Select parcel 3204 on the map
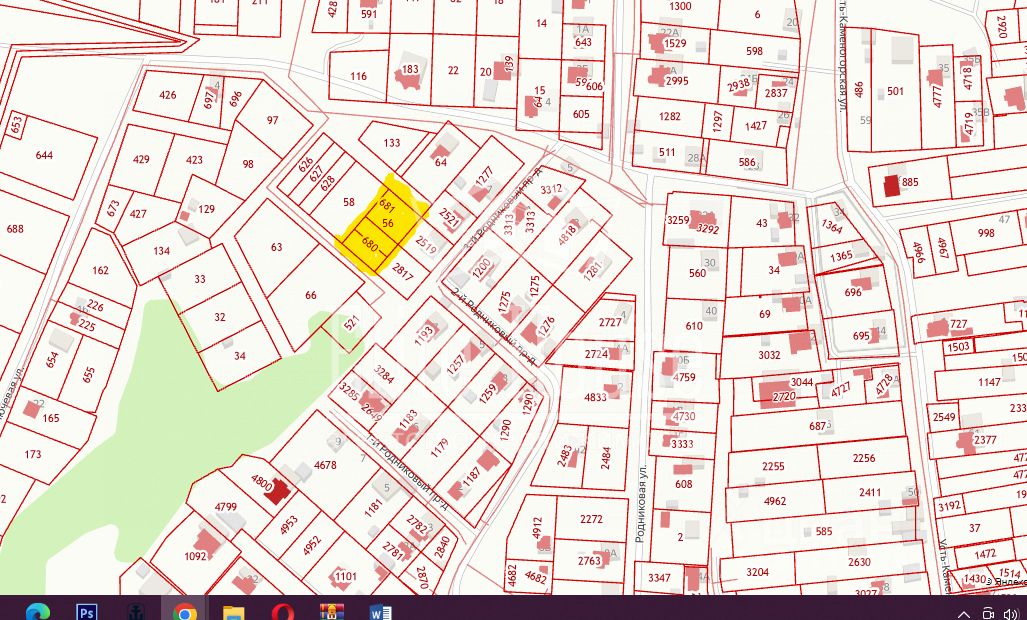 coord(757,572)
